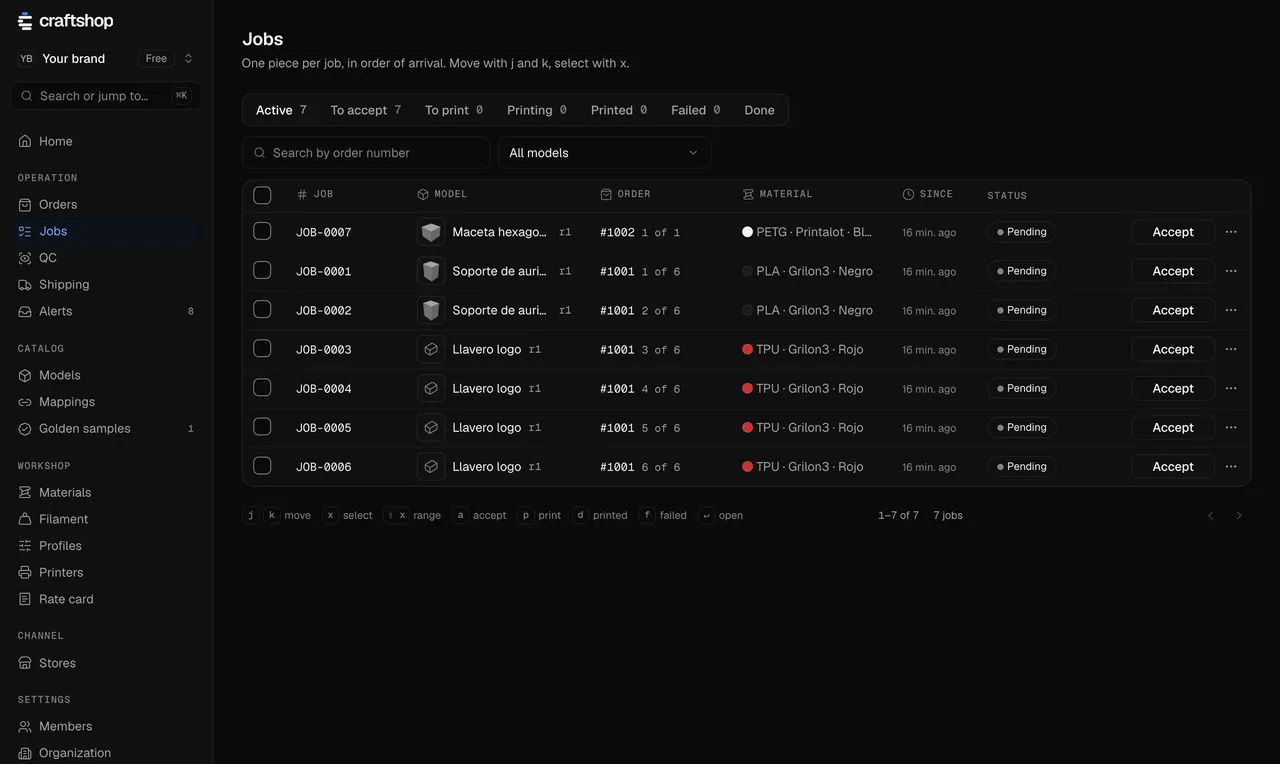Click the white PETG color dot for JOB-0007

(x=747, y=232)
